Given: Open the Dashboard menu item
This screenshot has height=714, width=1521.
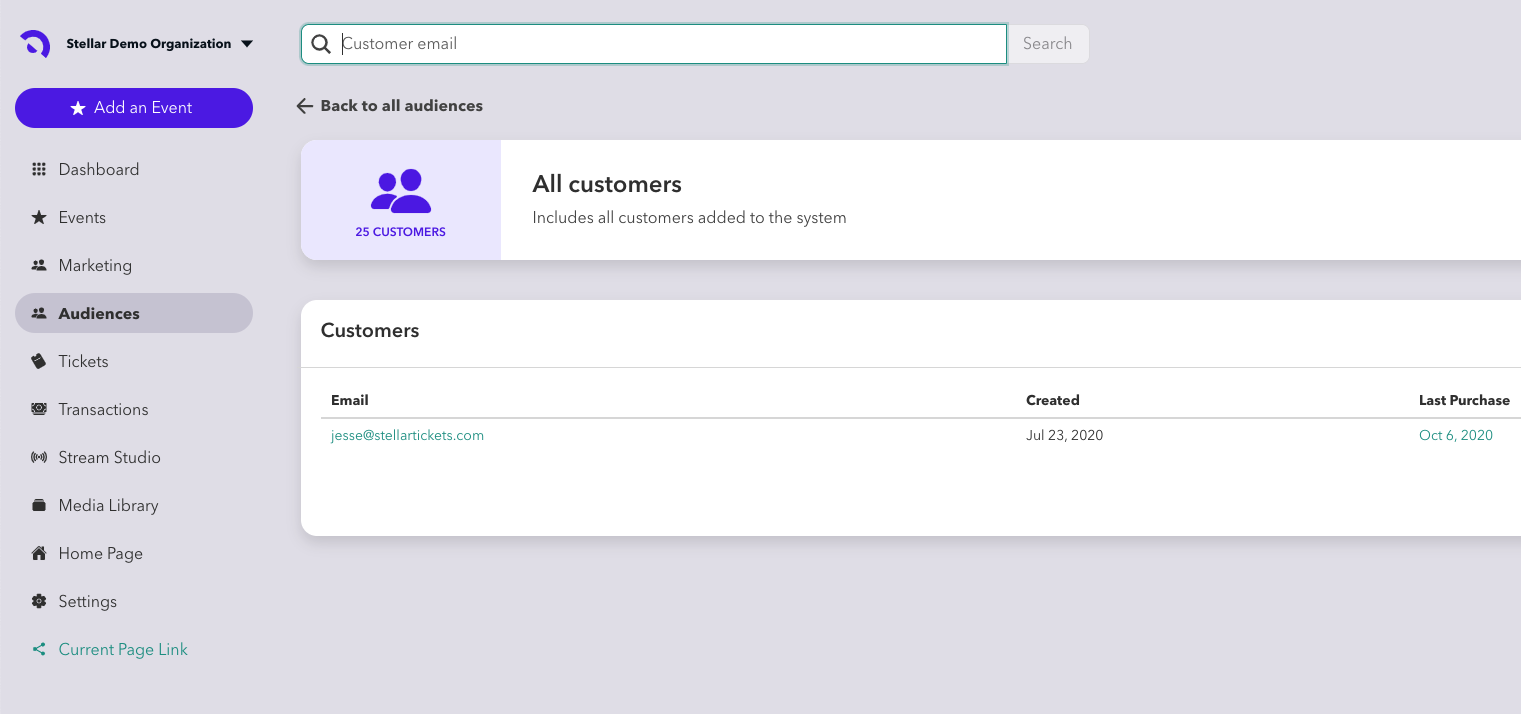Looking at the screenshot, I should 134,169.
